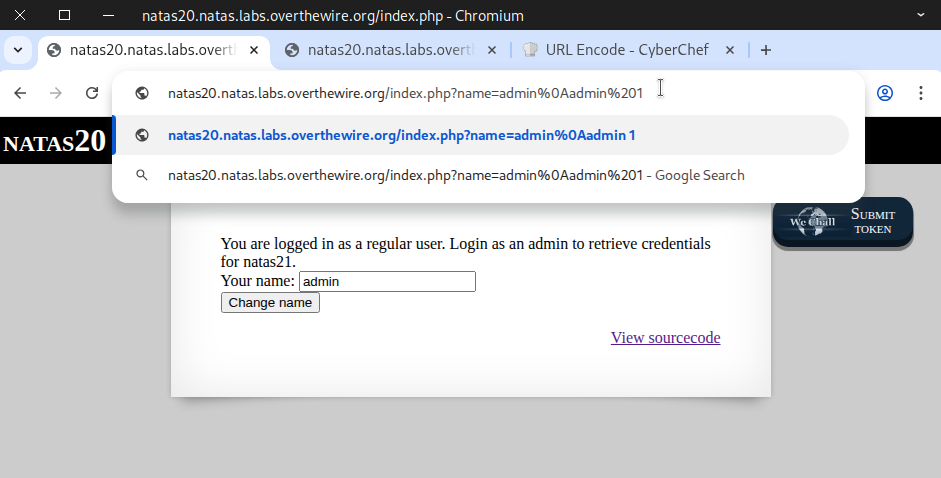The width and height of the screenshot is (941, 478).
Task: Click the browser Back arrow
Action: point(20,93)
